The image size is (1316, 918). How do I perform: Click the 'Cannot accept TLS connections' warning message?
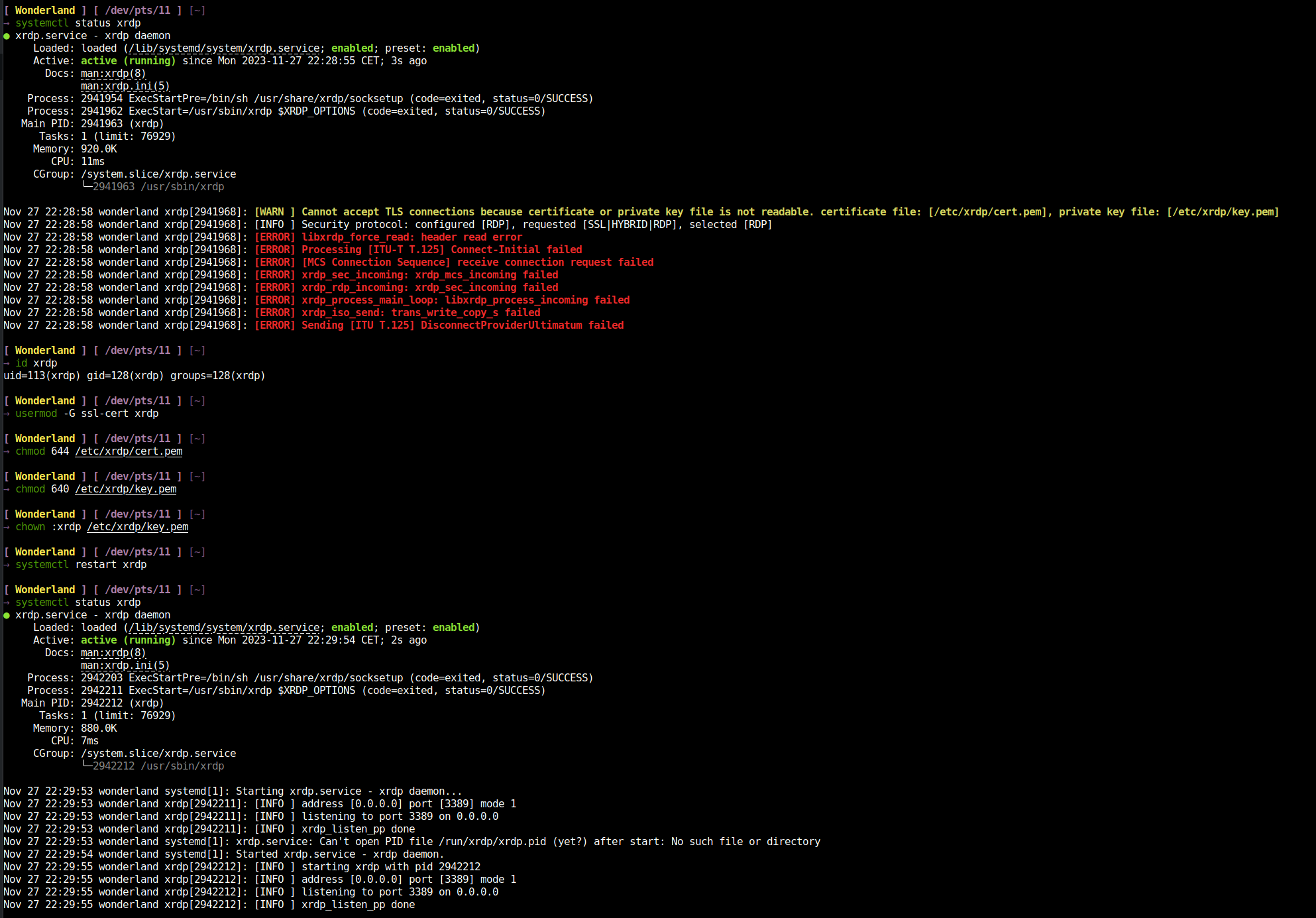(790, 212)
